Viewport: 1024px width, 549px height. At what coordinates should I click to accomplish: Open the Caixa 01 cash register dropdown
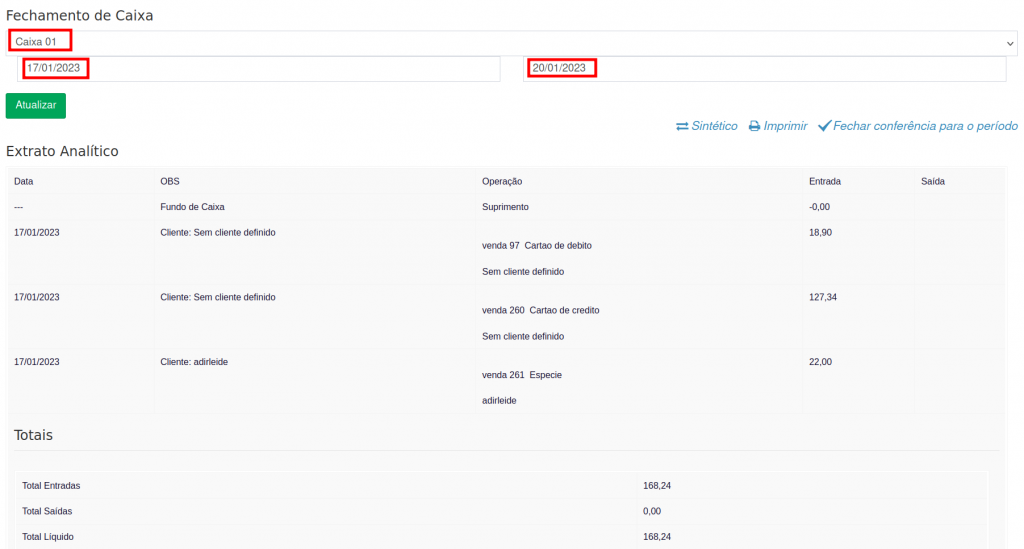coord(500,42)
